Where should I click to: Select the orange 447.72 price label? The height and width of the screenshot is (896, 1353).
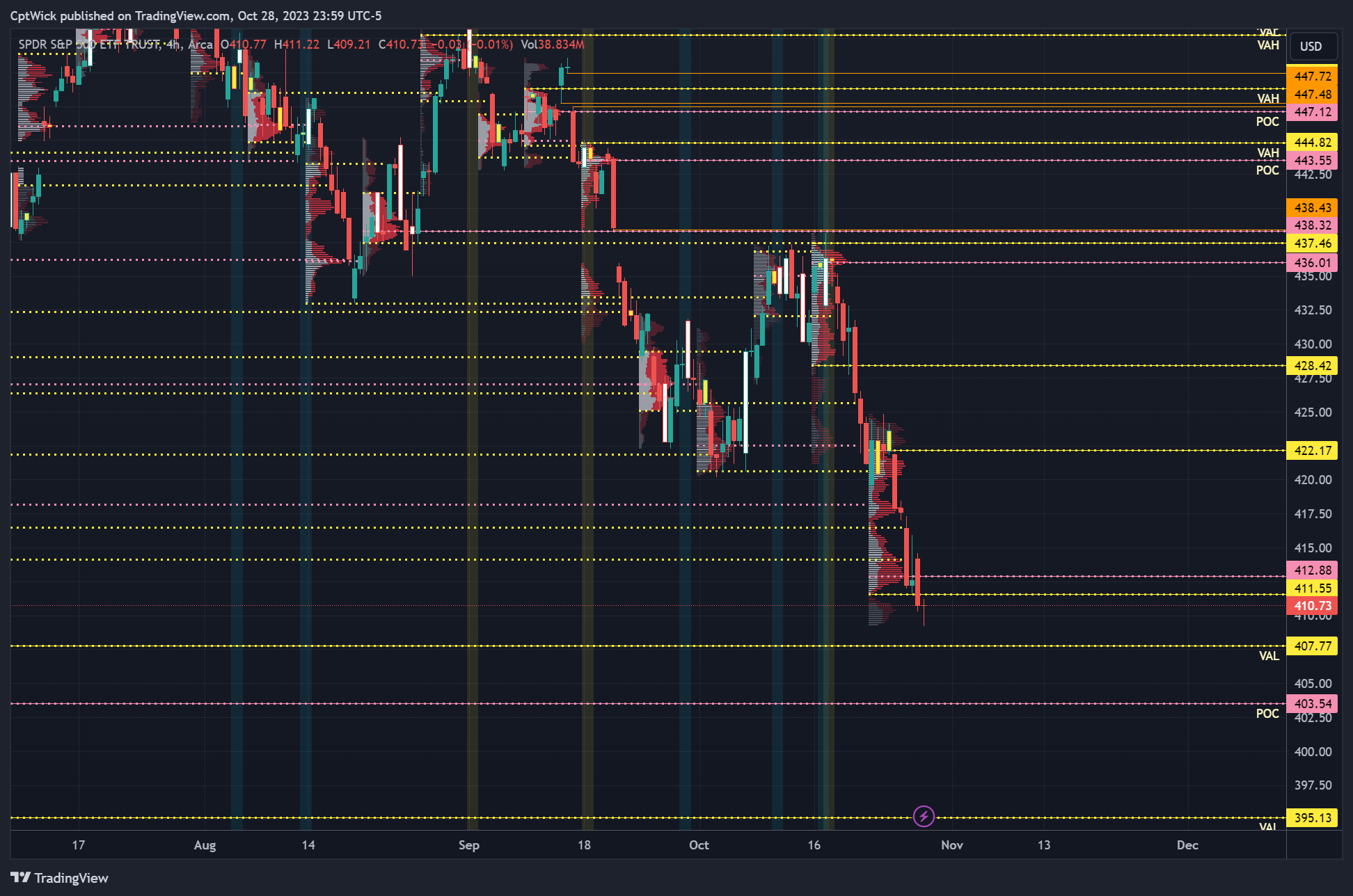1312,77
